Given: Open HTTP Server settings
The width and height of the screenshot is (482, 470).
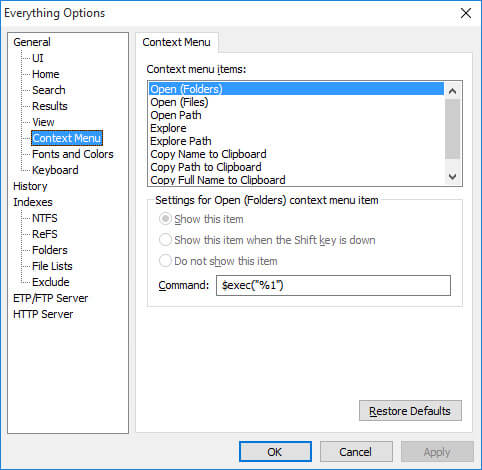Looking at the screenshot, I should [x=43, y=314].
